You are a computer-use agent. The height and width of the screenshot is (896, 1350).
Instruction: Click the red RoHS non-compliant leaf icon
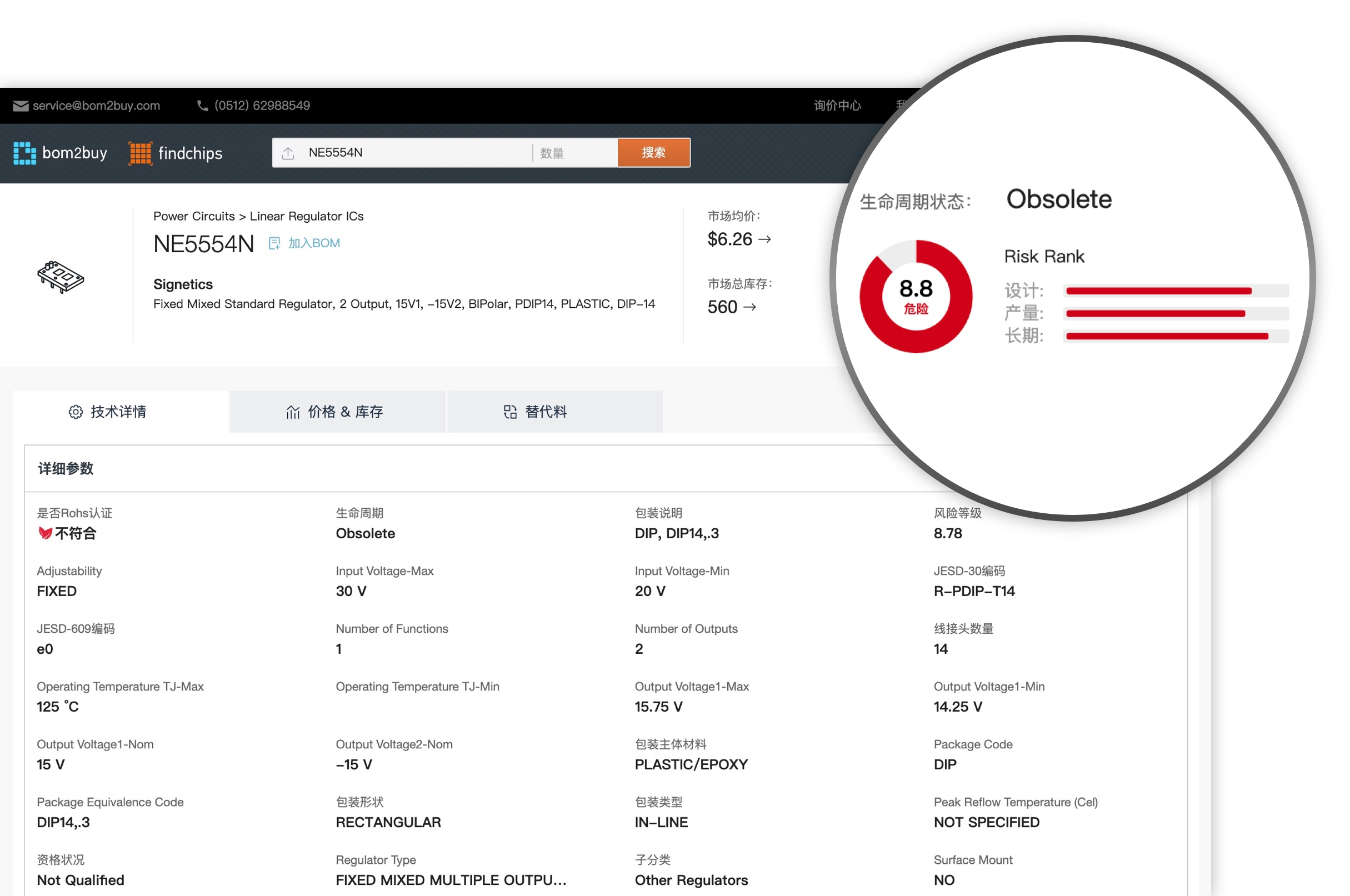tap(45, 534)
